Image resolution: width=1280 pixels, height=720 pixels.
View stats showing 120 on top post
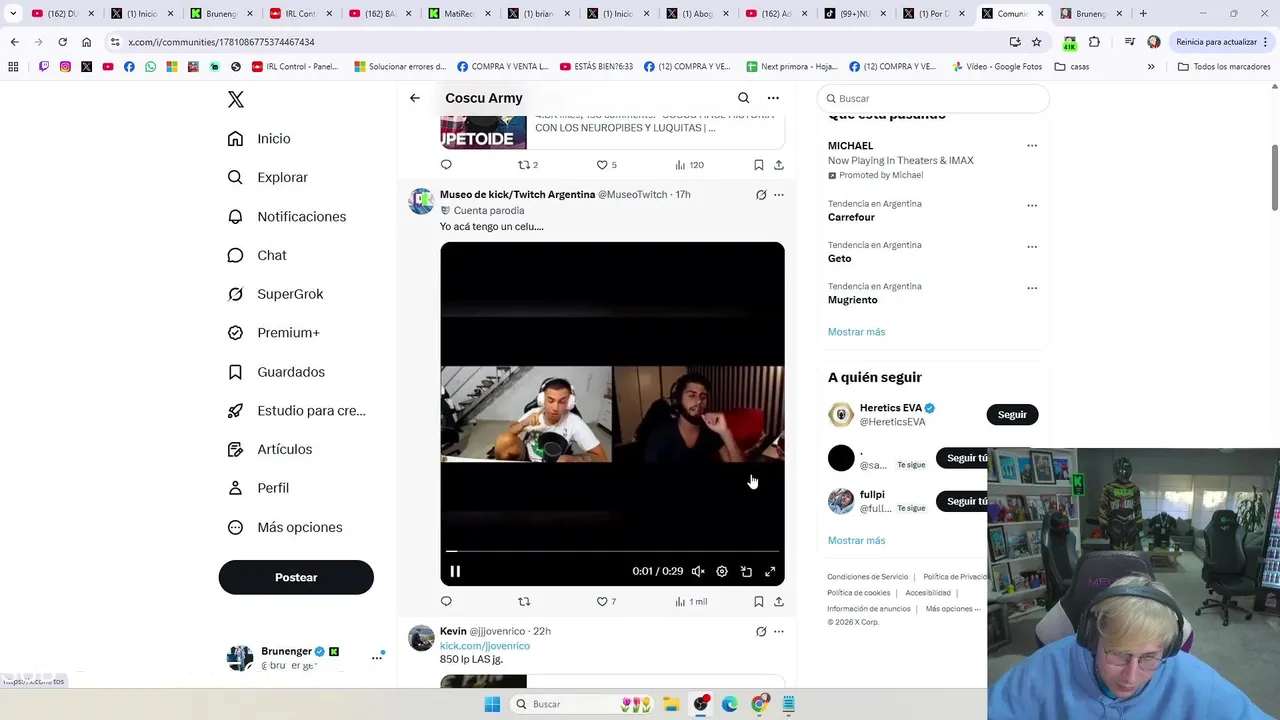[x=689, y=165]
